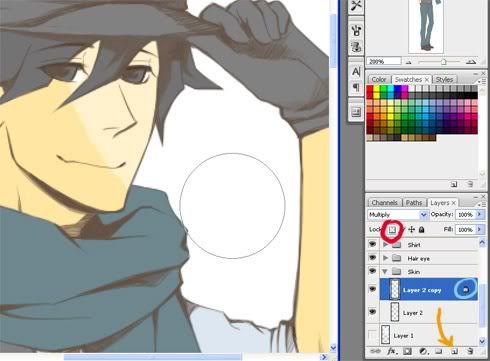The image size is (490, 361).
Task: Click canvas vertical scrollbar down arrow
Action: (333, 348)
